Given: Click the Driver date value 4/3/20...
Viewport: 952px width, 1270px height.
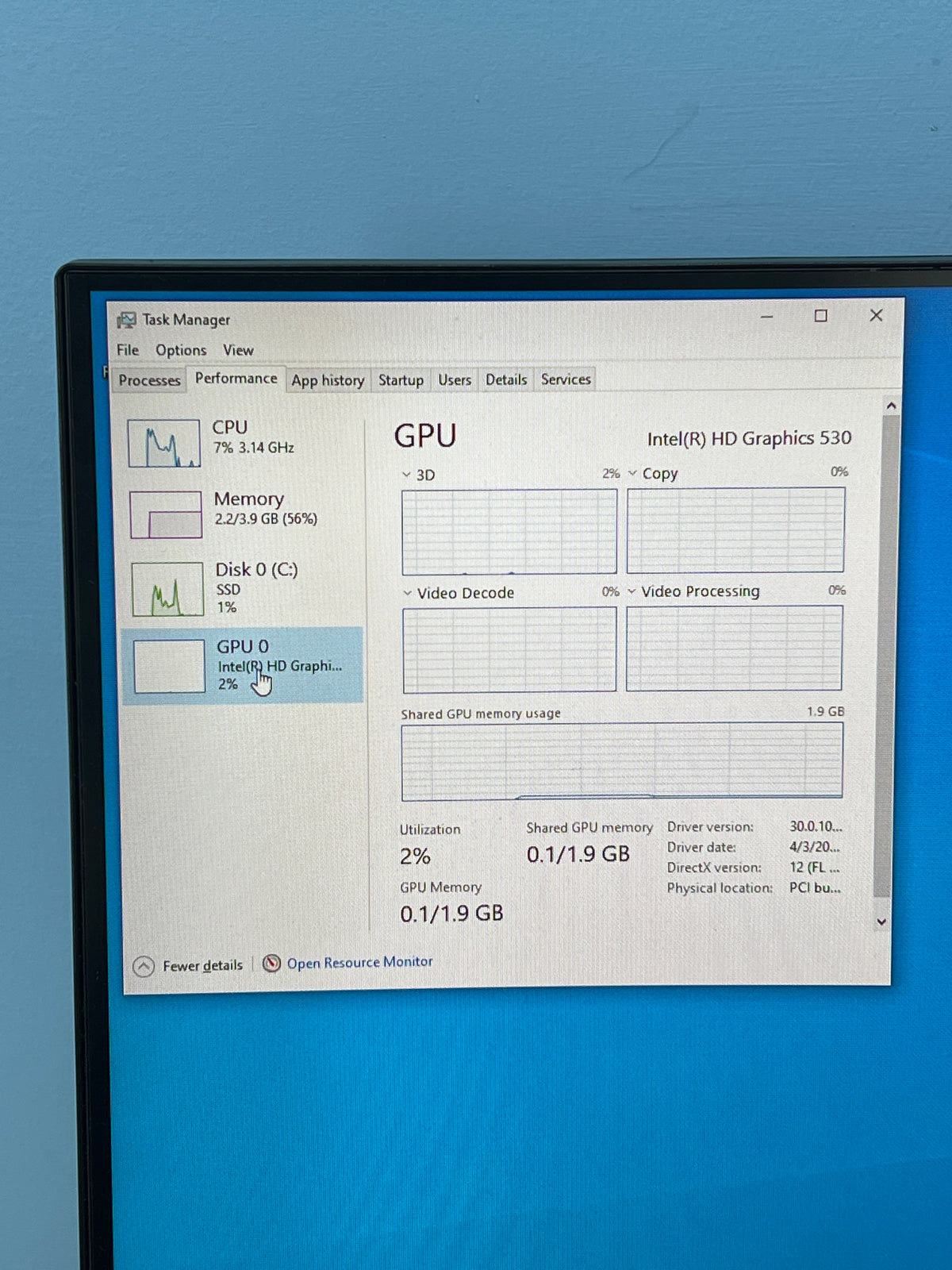Looking at the screenshot, I should click(814, 847).
